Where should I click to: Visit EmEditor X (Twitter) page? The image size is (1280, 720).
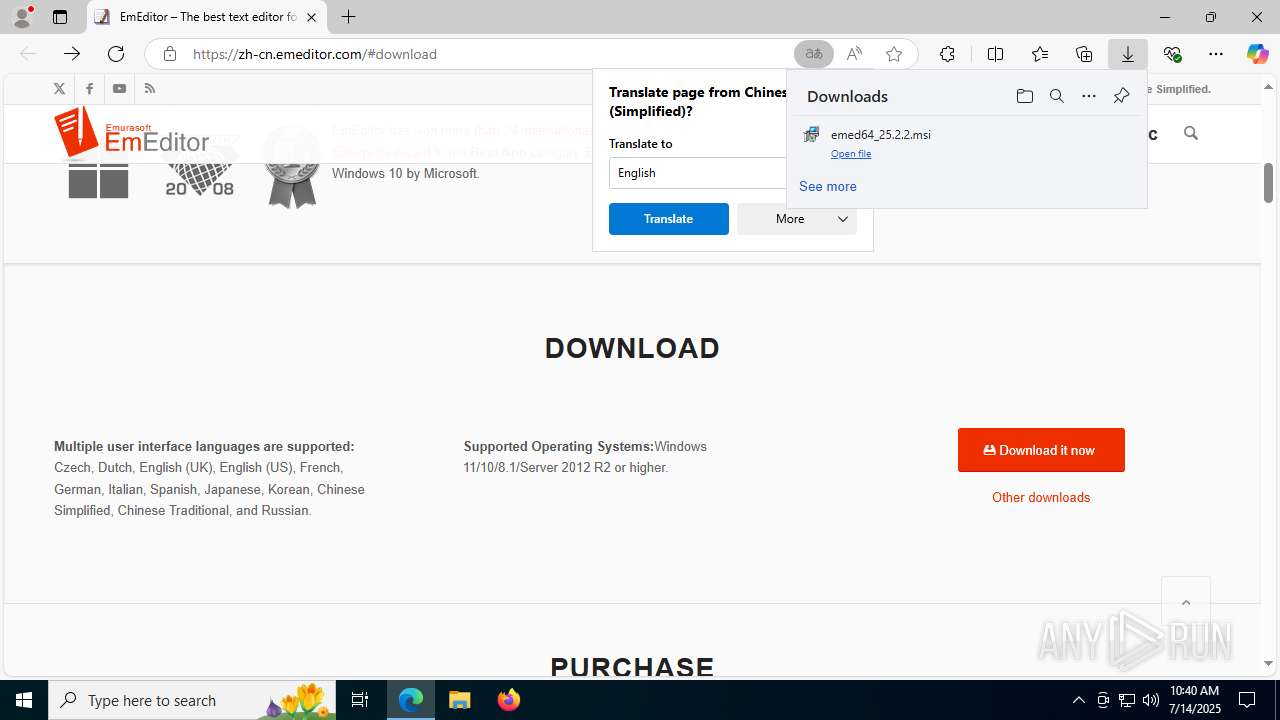[x=59, y=89]
